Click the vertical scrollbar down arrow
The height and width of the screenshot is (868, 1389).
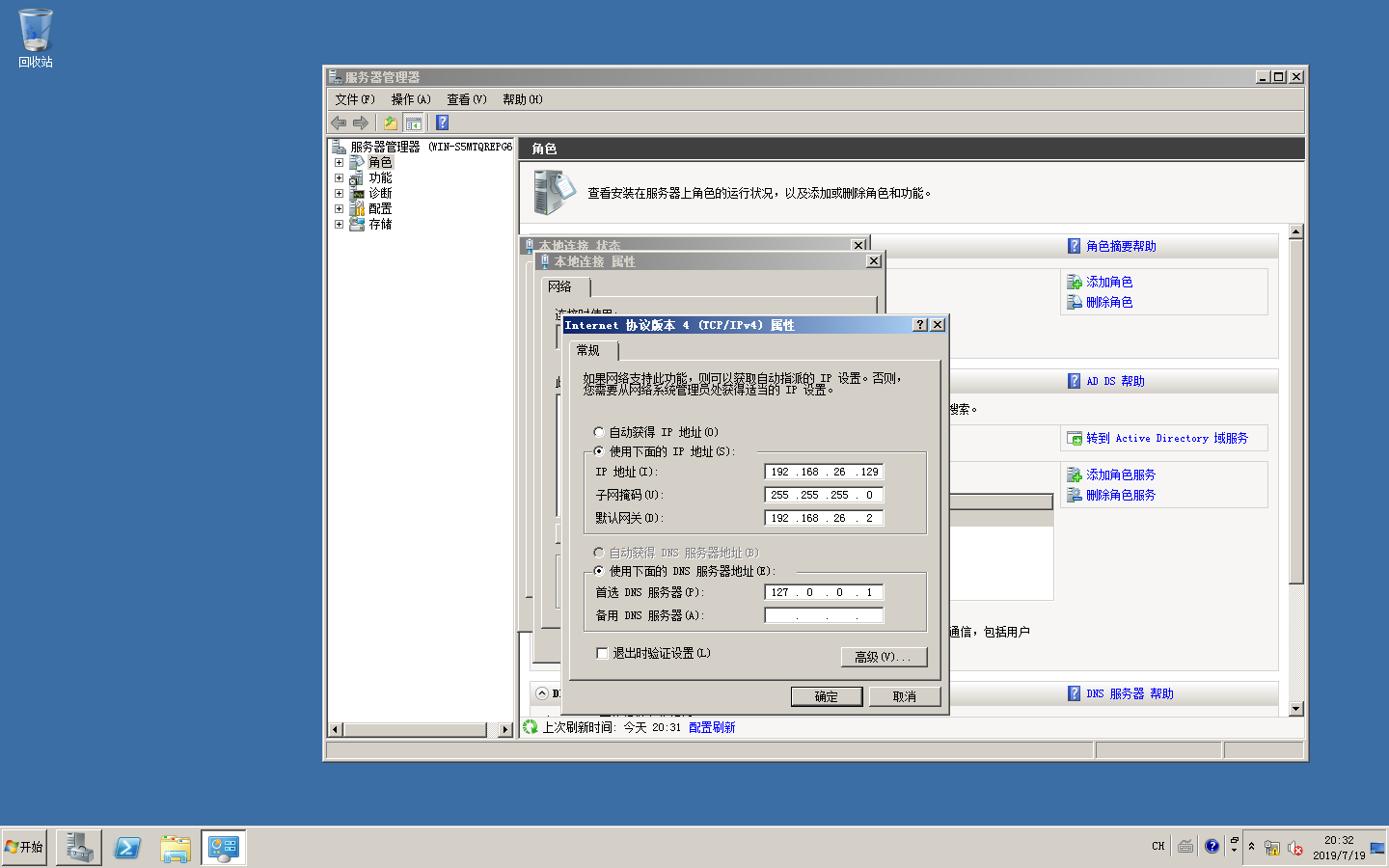coord(1295,709)
